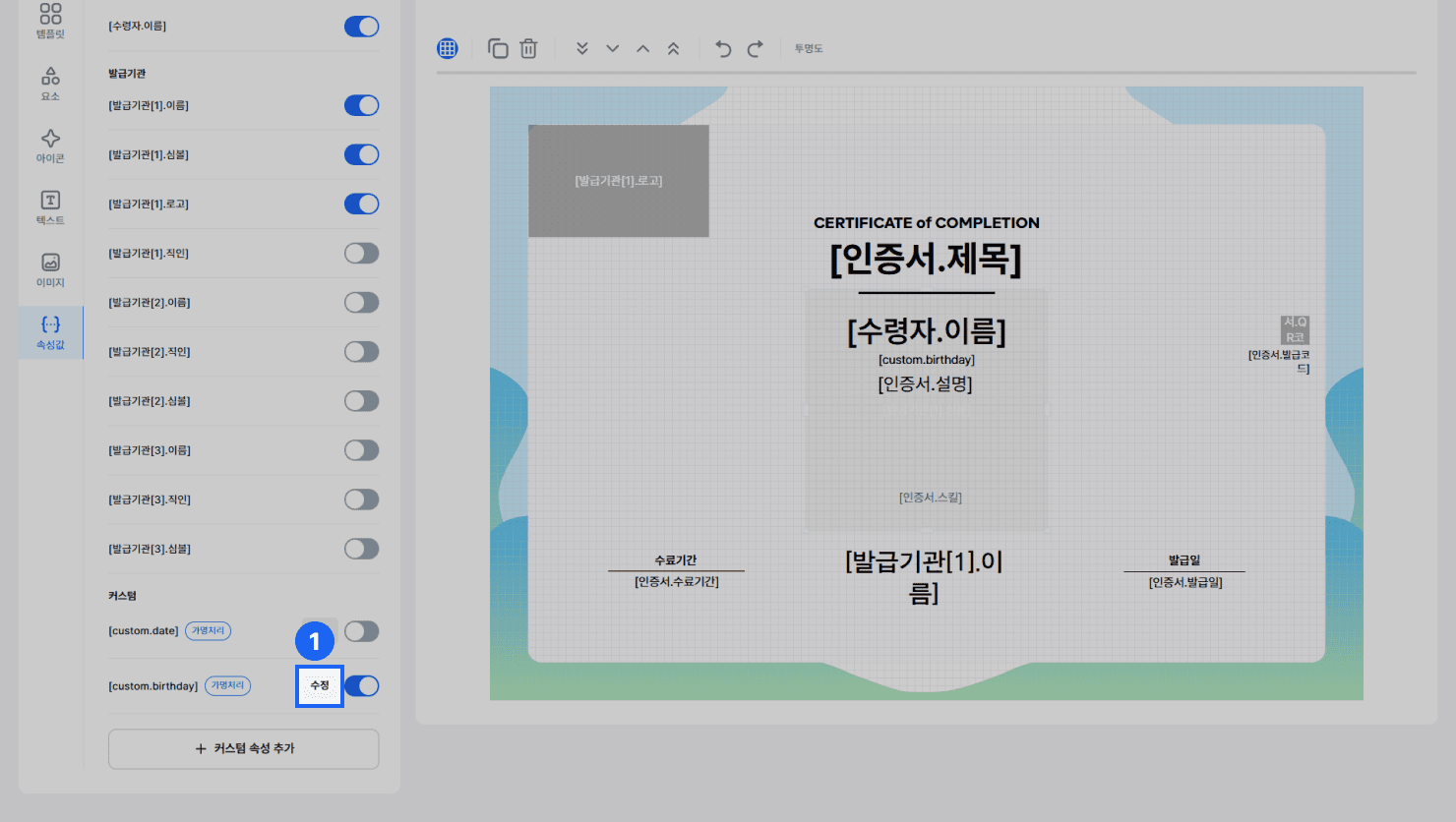Toggle off [수령자.이름] switch
This screenshot has width=1456, height=822.
pyautogui.click(x=361, y=27)
